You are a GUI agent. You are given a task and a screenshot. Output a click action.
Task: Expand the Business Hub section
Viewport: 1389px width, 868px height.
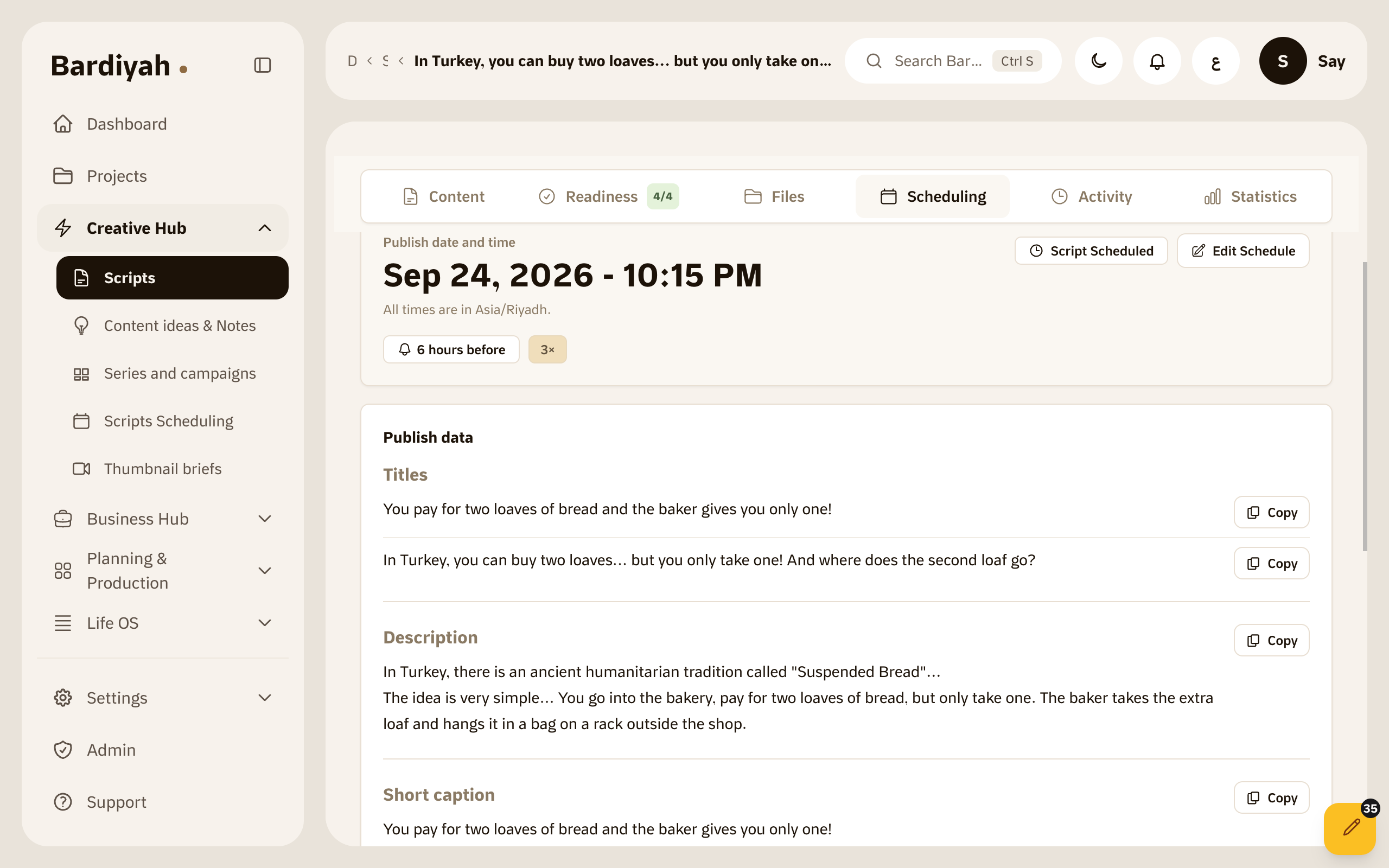pyautogui.click(x=162, y=519)
